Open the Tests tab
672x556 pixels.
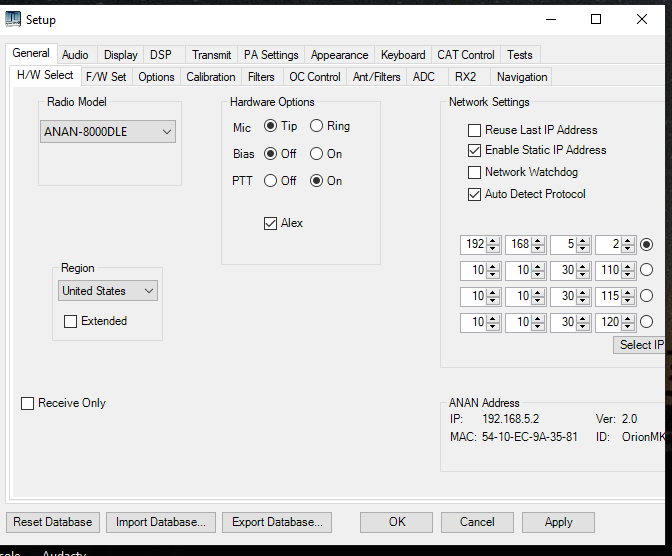coord(520,55)
